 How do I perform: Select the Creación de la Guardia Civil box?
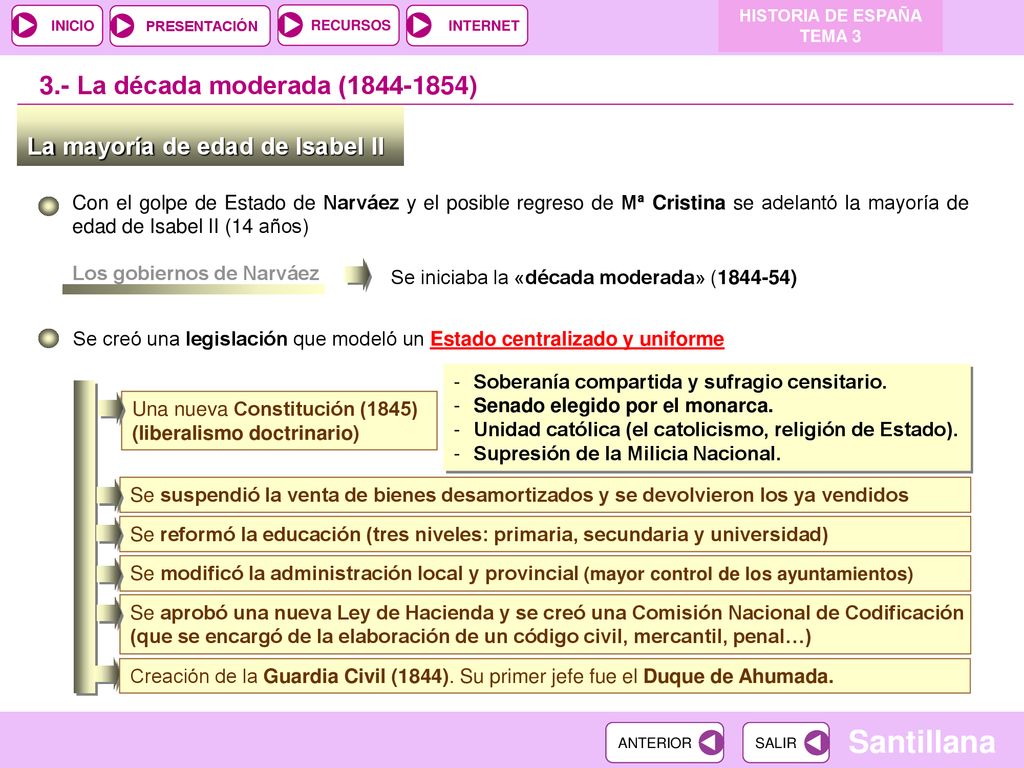coord(545,676)
